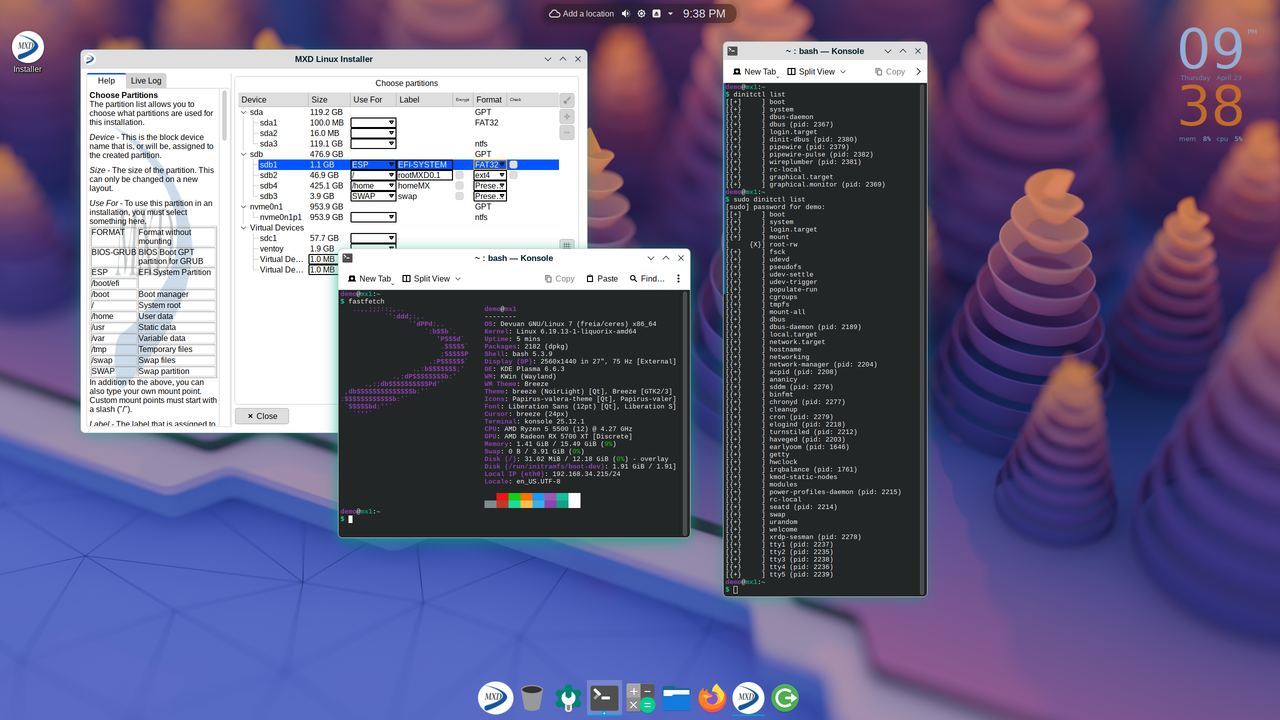
Task: Switch to the Live Log tab
Action: pyautogui.click(x=146, y=80)
